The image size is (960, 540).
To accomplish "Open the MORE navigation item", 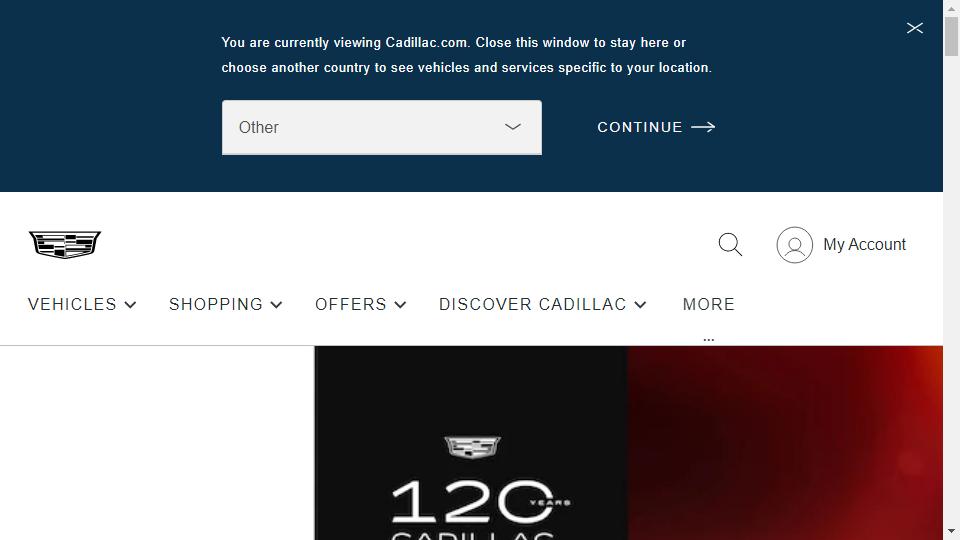I will 708,304.
